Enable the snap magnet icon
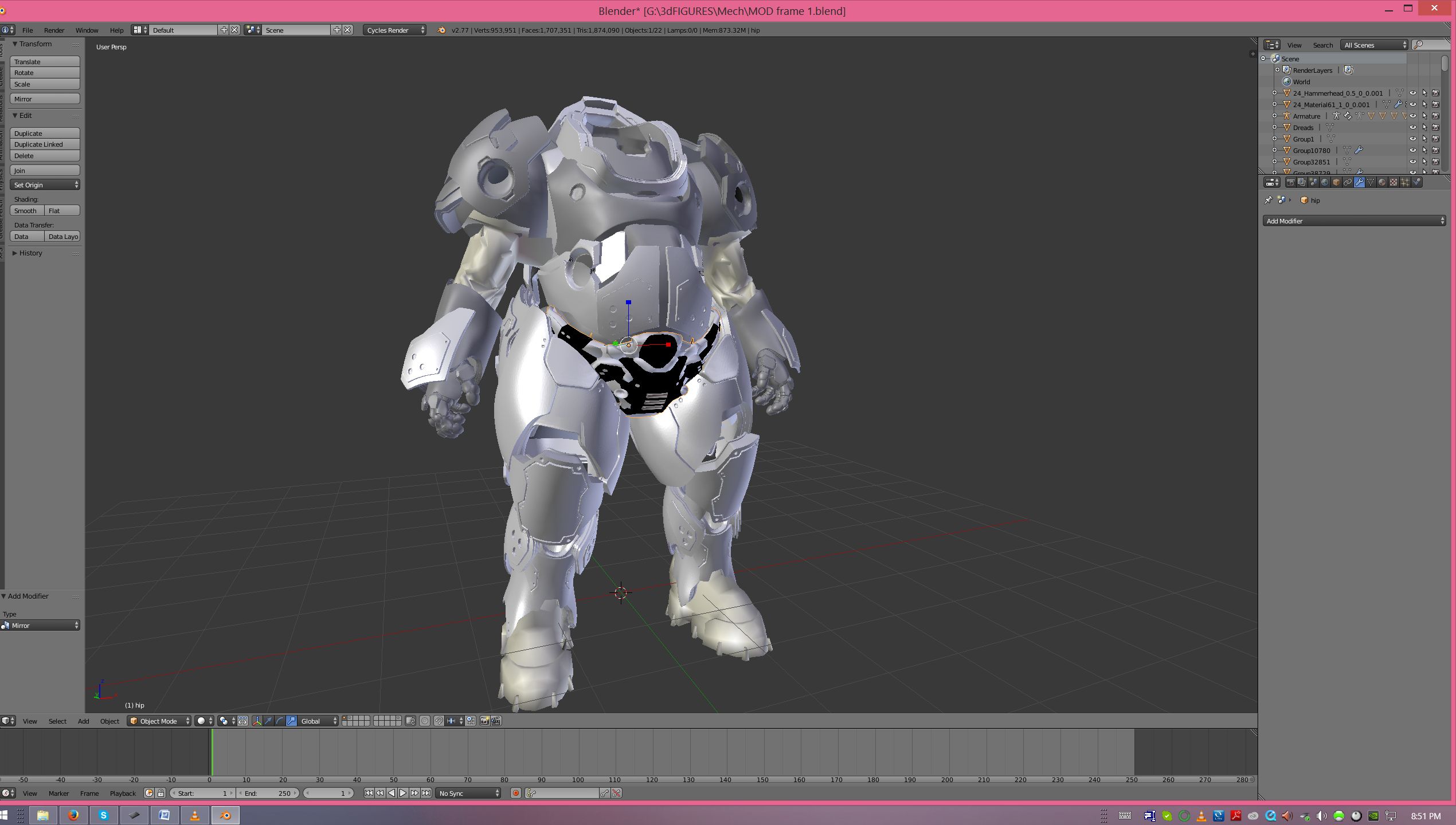The width and height of the screenshot is (1456, 825). click(439, 721)
